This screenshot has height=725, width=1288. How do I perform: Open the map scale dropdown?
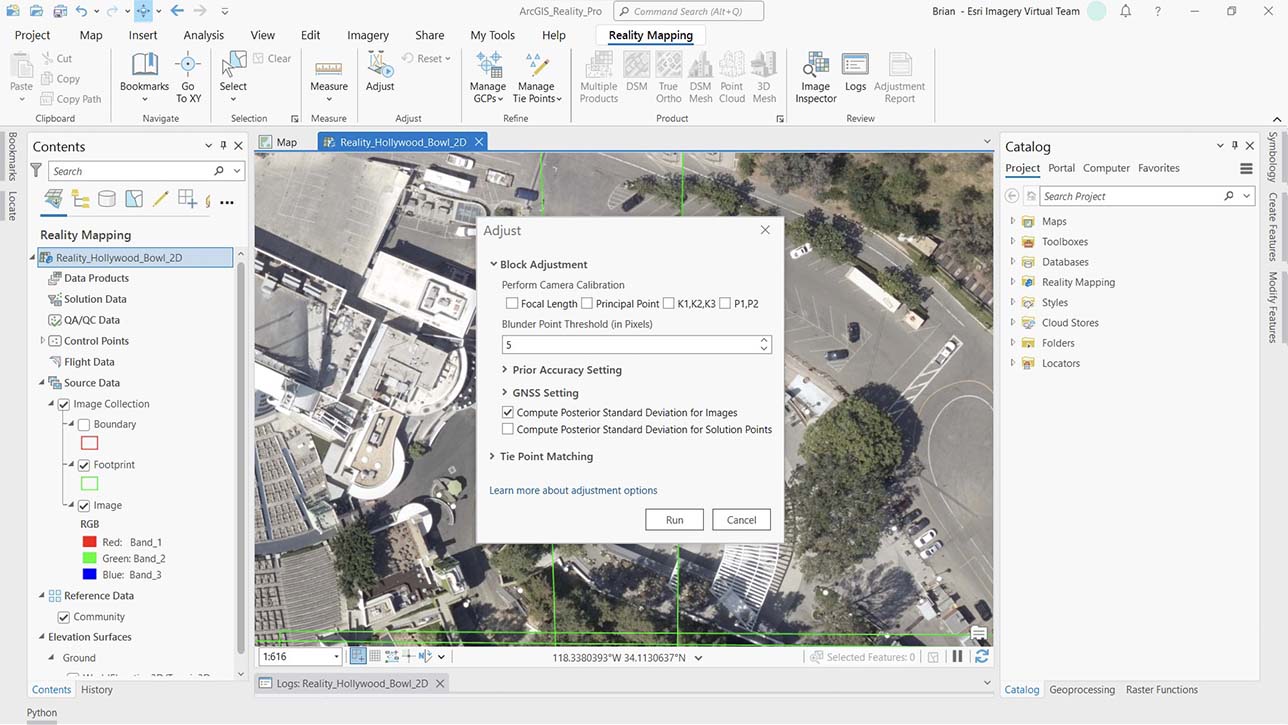click(335, 657)
